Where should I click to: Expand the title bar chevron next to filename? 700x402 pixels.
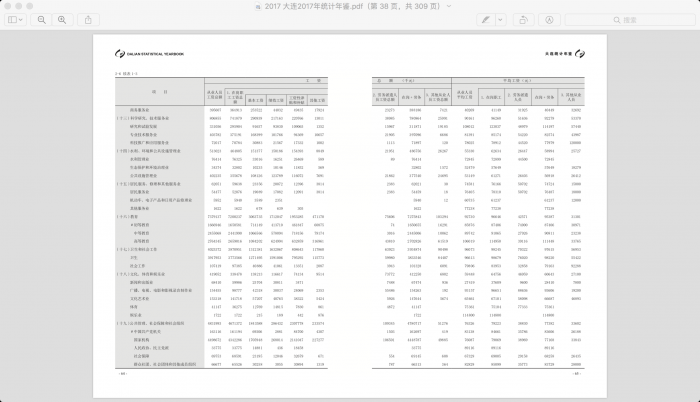450,6
